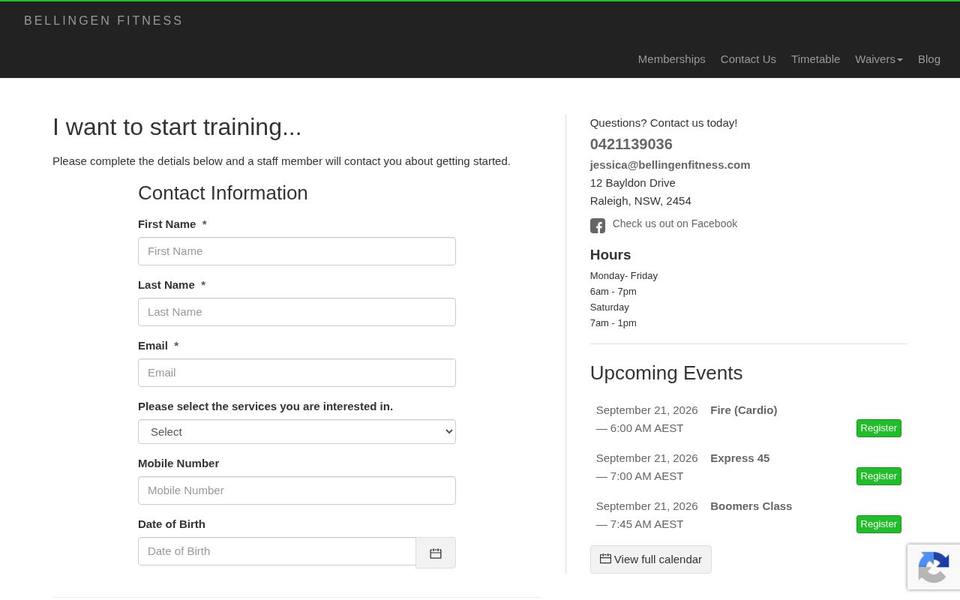Open the Contact Us nav link
The image size is (960, 600).
click(x=748, y=59)
